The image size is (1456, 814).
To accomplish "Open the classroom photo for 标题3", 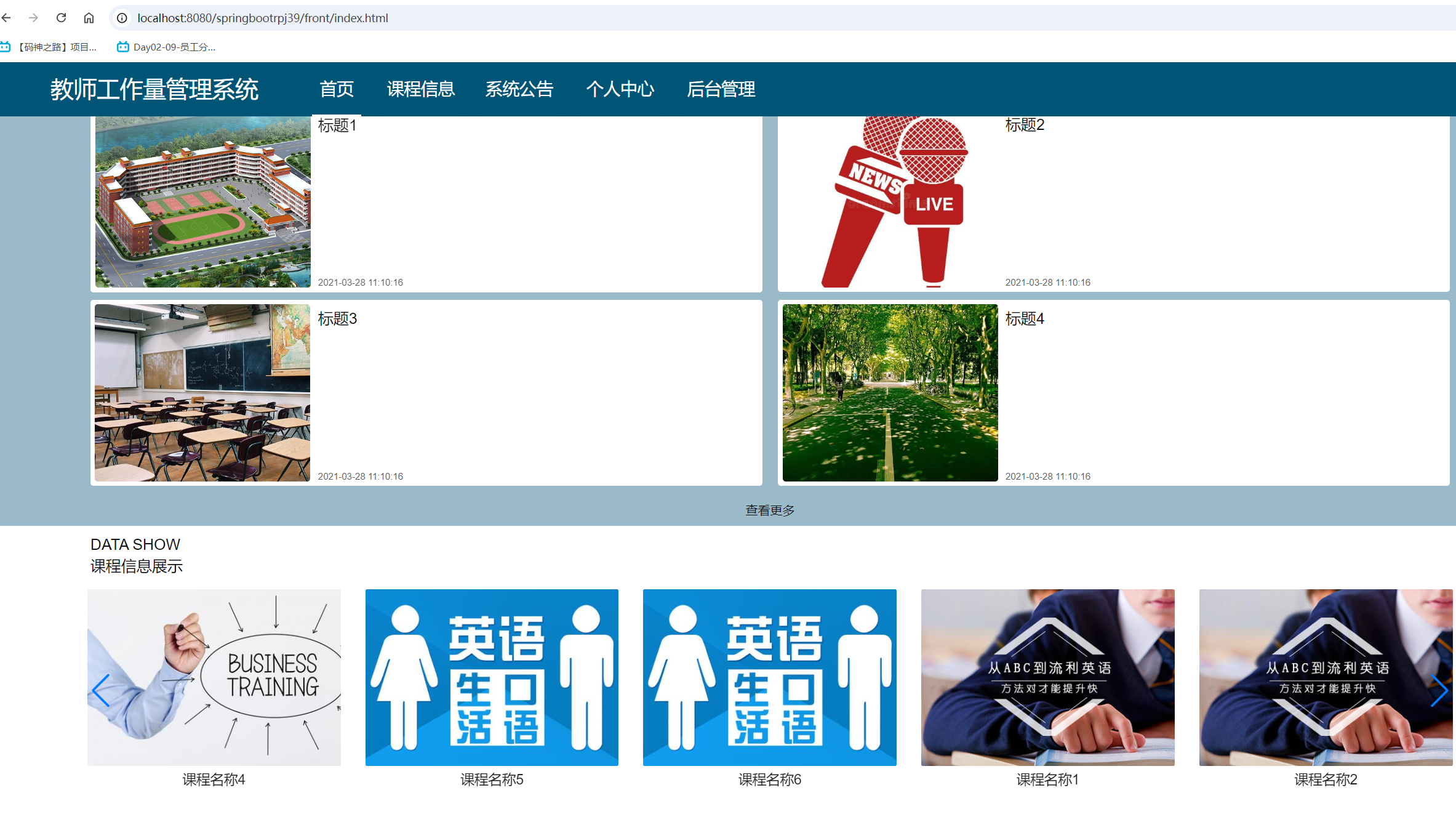I will click(202, 392).
